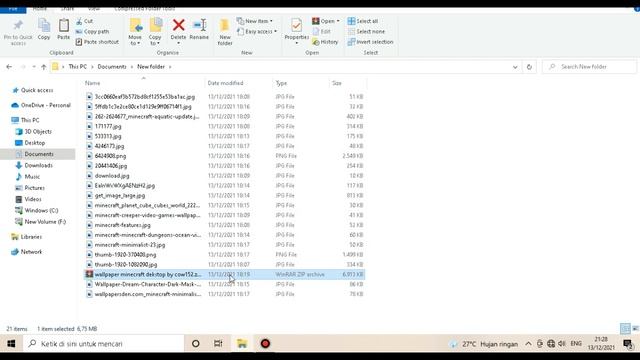The height and width of the screenshot is (360, 640).
Task: Click Select none command
Action: [x=366, y=31]
